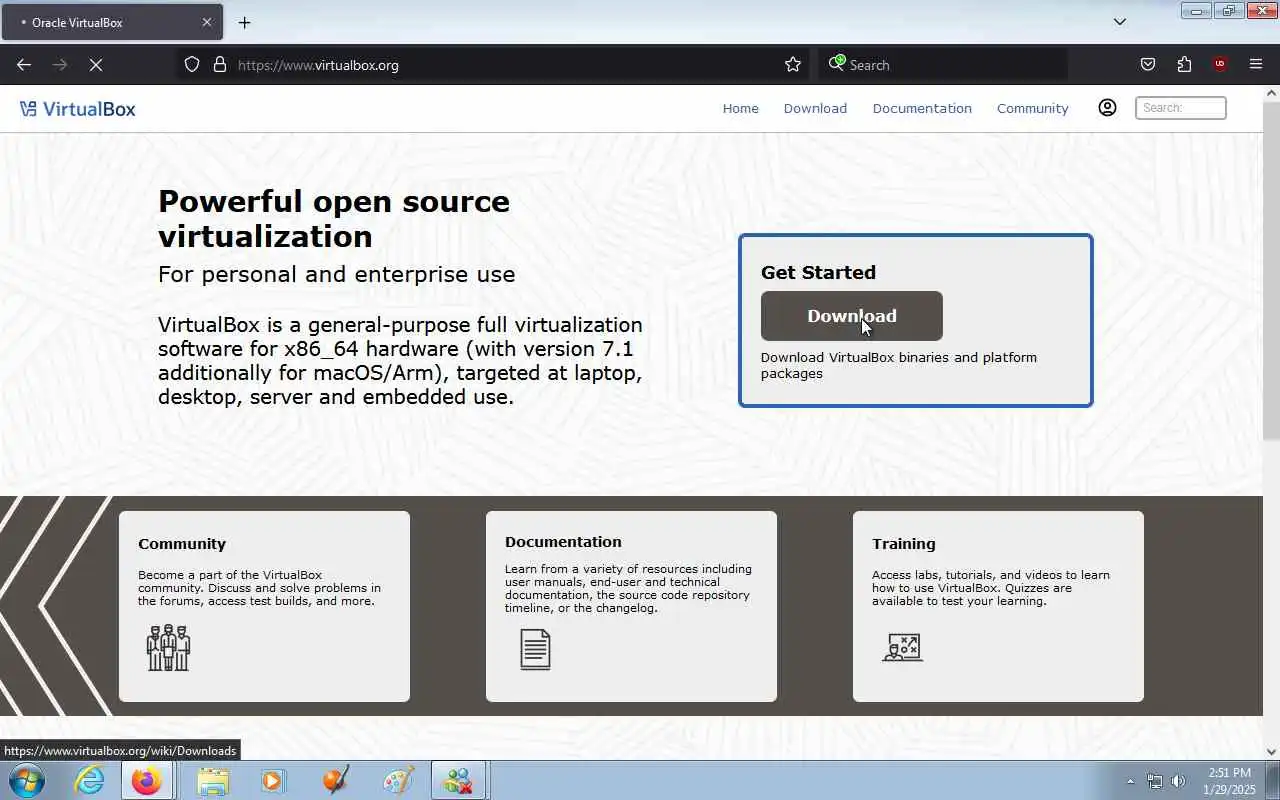This screenshot has width=1280, height=800.
Task: Click the Documentation page icon
Action: (x=535, y=649)
